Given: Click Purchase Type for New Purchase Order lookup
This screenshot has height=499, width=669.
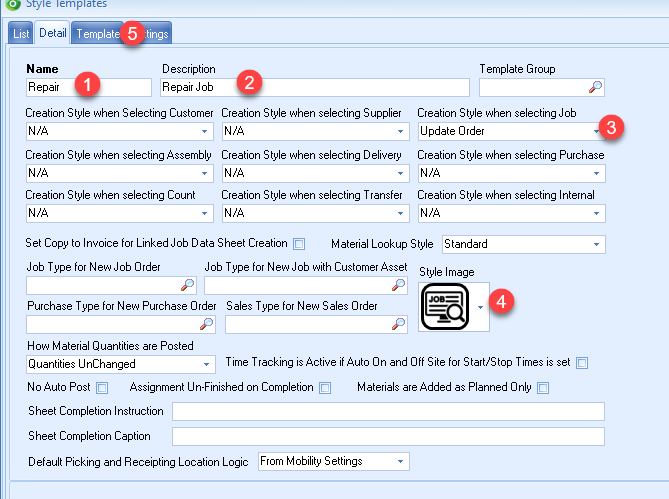Looking at the screenshot, I should point(206,324).
